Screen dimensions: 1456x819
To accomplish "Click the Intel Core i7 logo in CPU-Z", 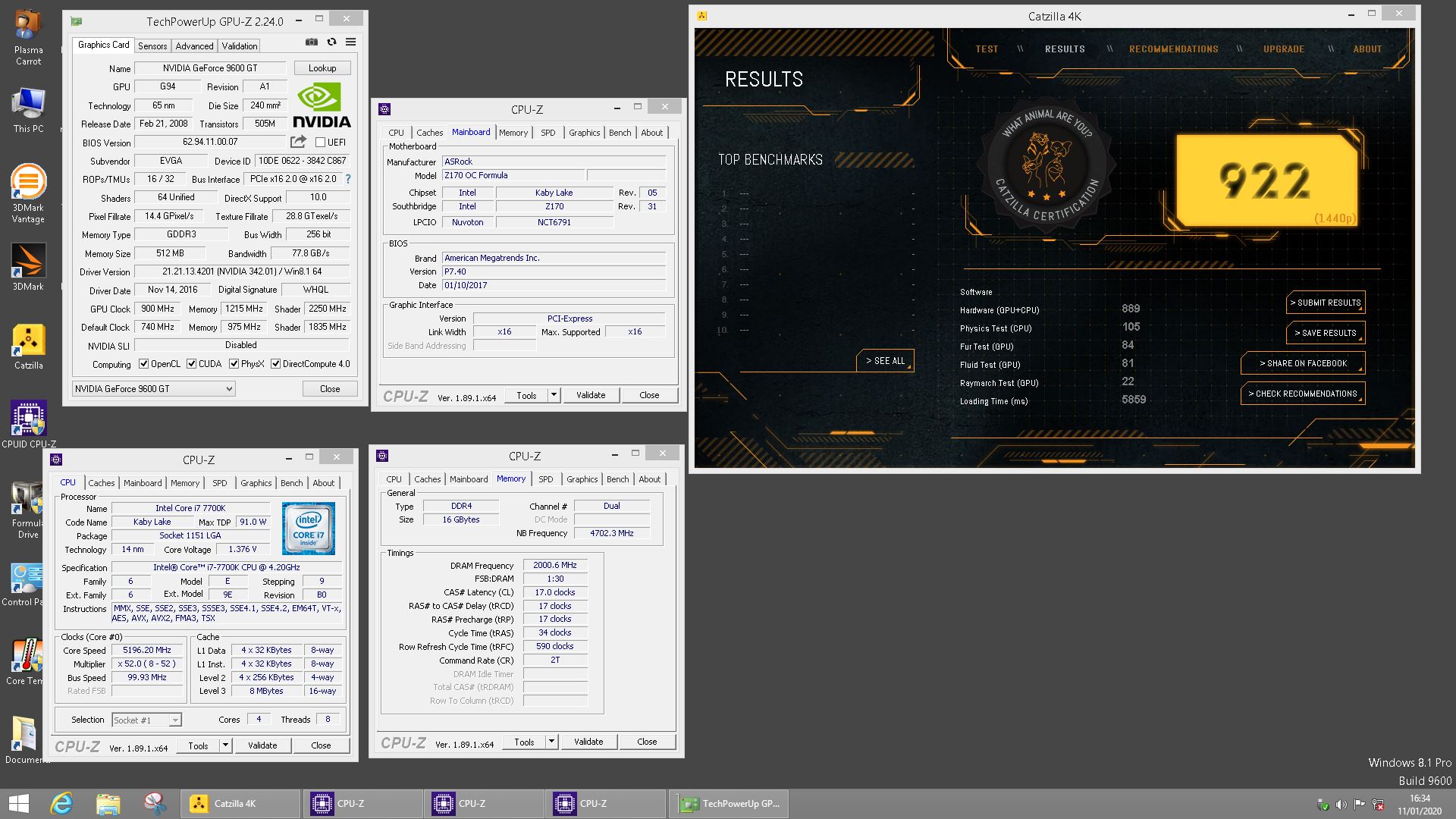I will 308,529.
